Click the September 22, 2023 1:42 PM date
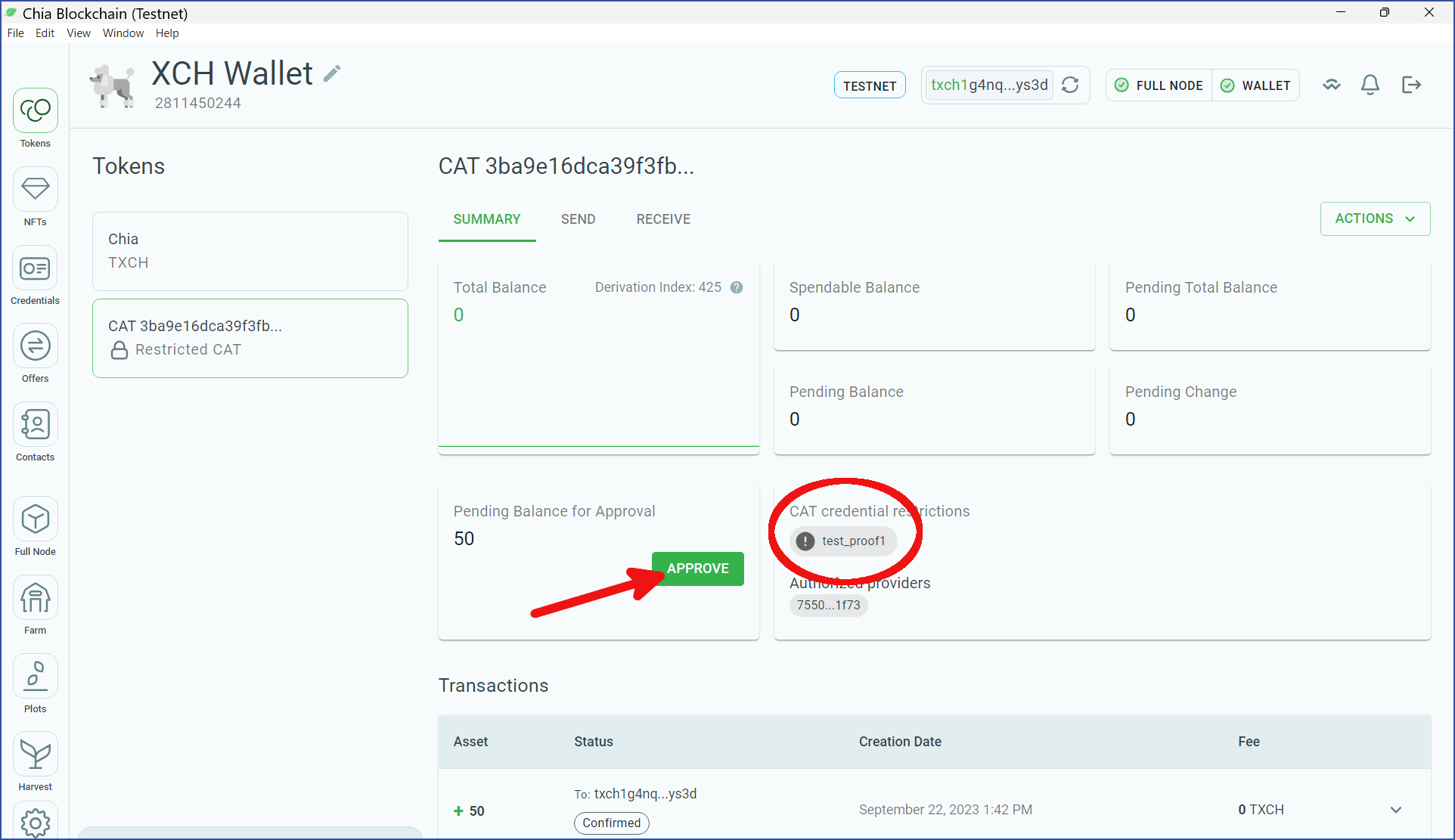 point(945,810)
